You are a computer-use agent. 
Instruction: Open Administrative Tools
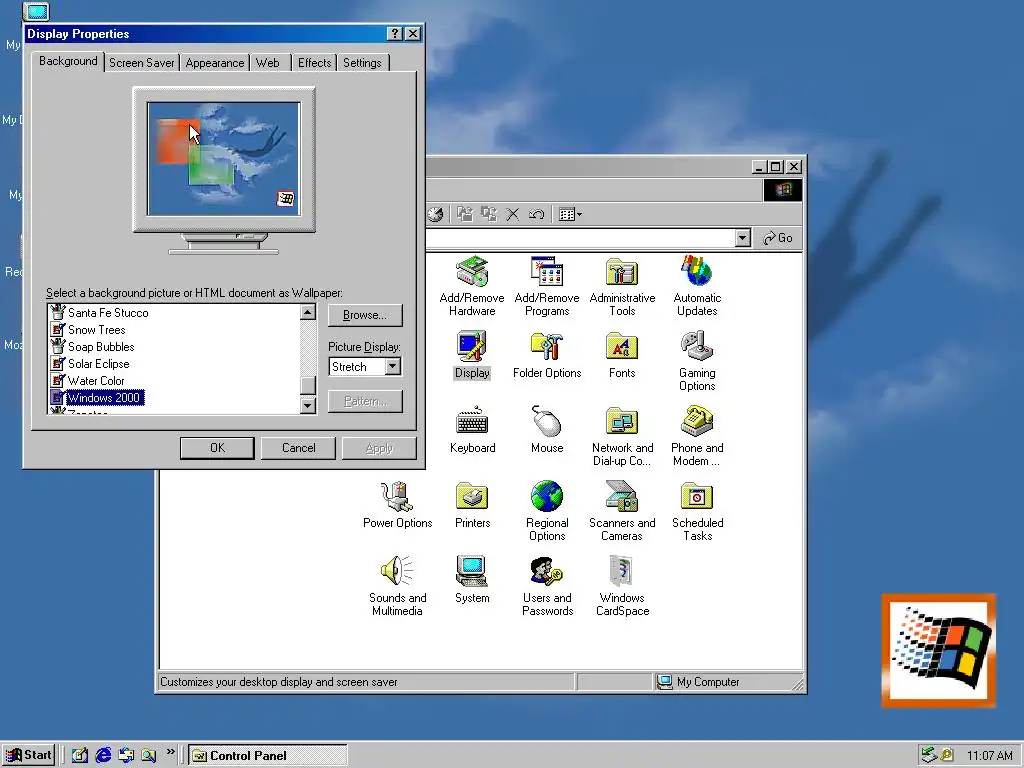(x=622, y=286)
